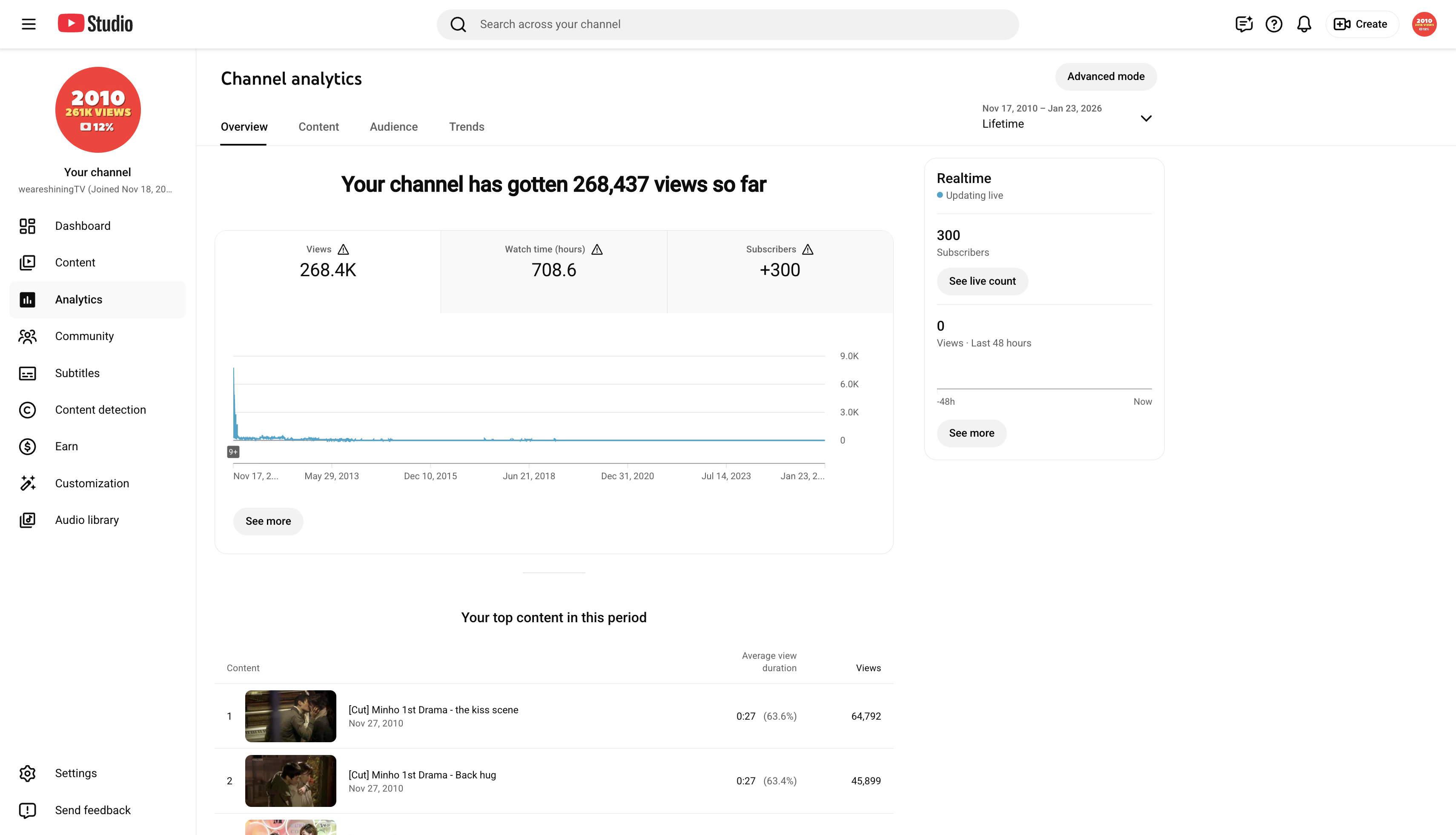Open the help question mark icon
1456x835 pixels.
1273,24
